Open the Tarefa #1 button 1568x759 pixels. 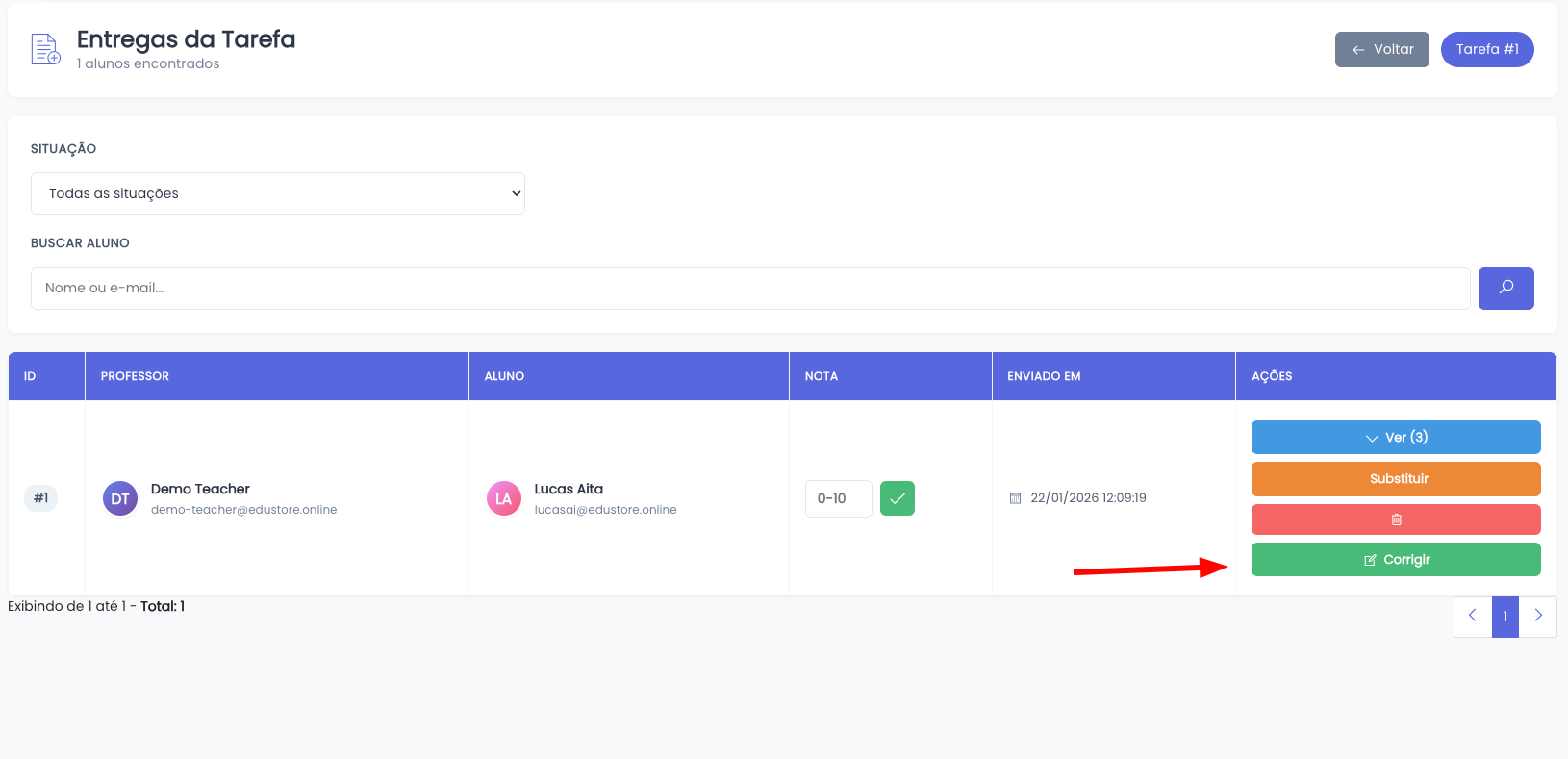click(1486, 49)
